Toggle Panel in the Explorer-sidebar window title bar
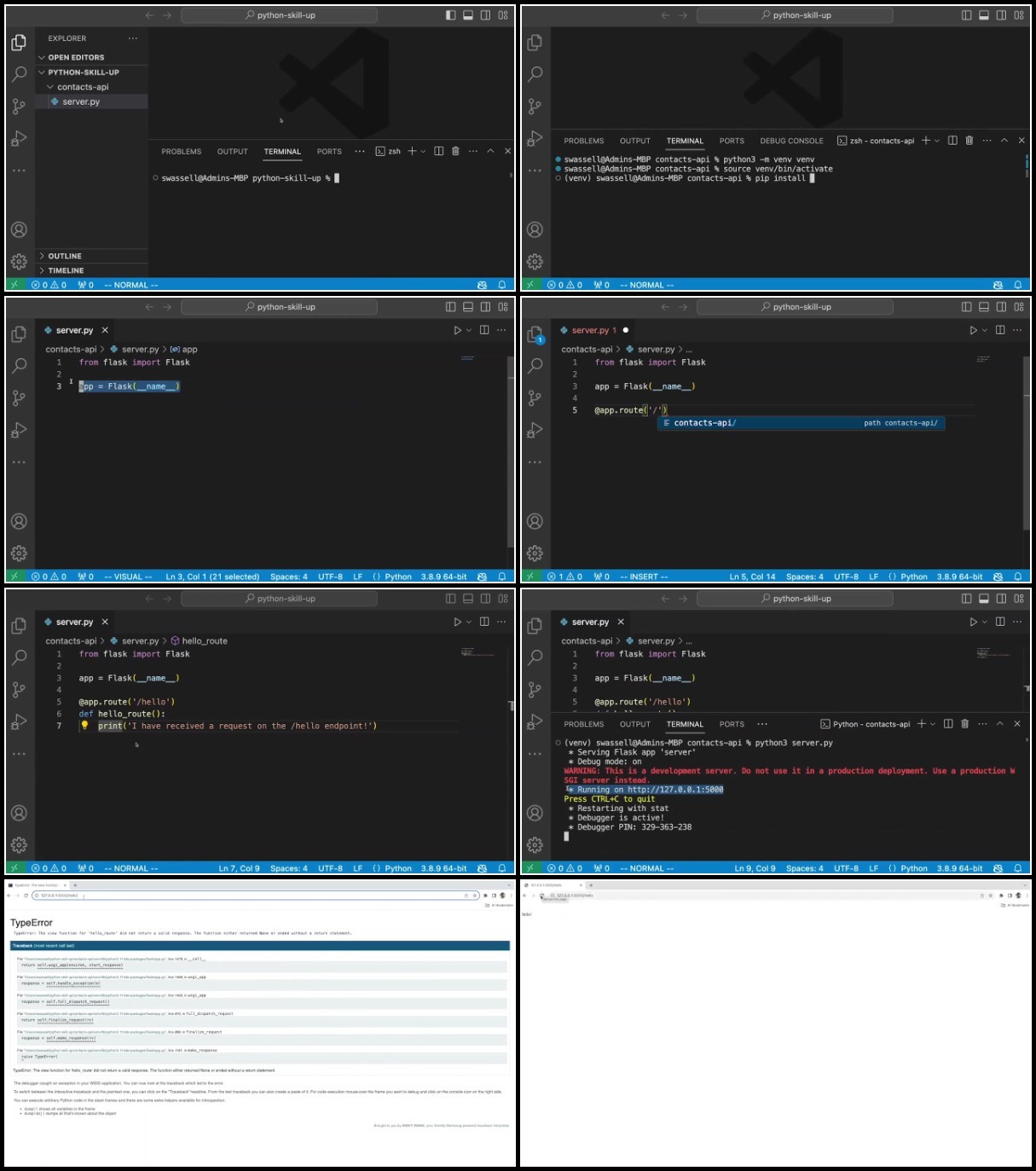Image resolution: width=1036 pixels, height=1171 pixels. pyautogui.click(x=468, y=15)
